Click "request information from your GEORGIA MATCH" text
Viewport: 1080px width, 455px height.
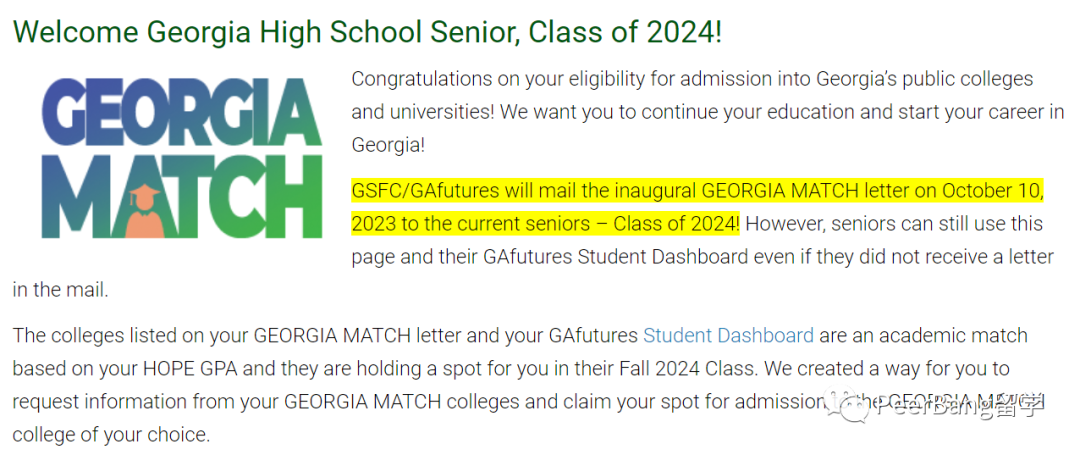click(227, 401)
